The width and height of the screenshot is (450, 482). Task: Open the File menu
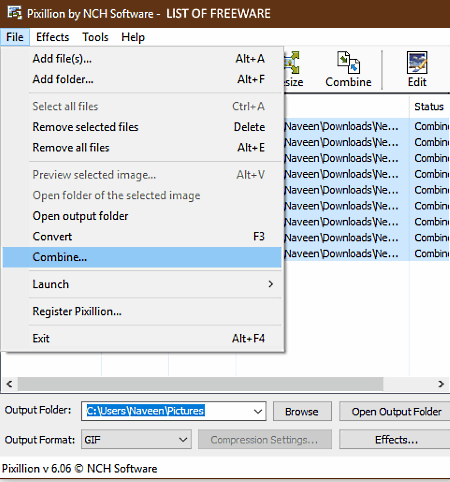(15, 37)
